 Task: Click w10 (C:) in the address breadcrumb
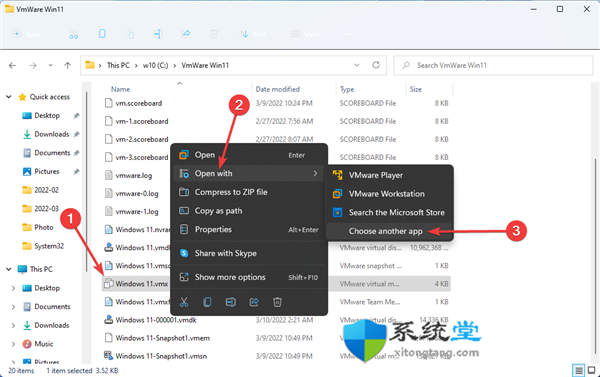click(155, 65)
